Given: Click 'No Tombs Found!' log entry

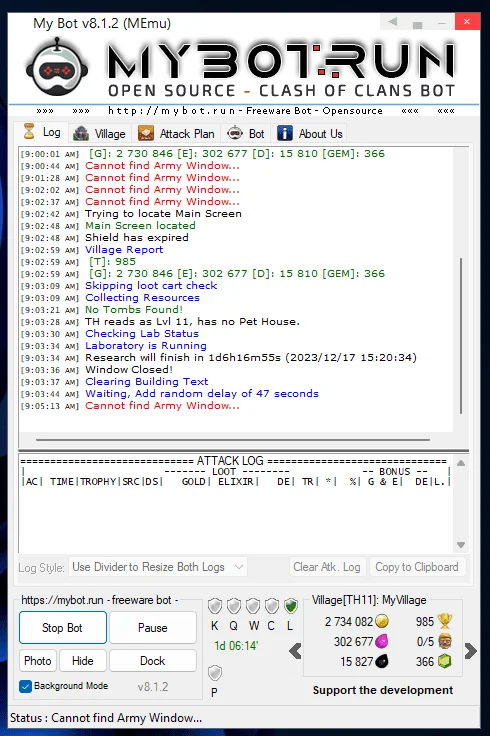Looking at the screenshot, I should [x=134, y=310].
